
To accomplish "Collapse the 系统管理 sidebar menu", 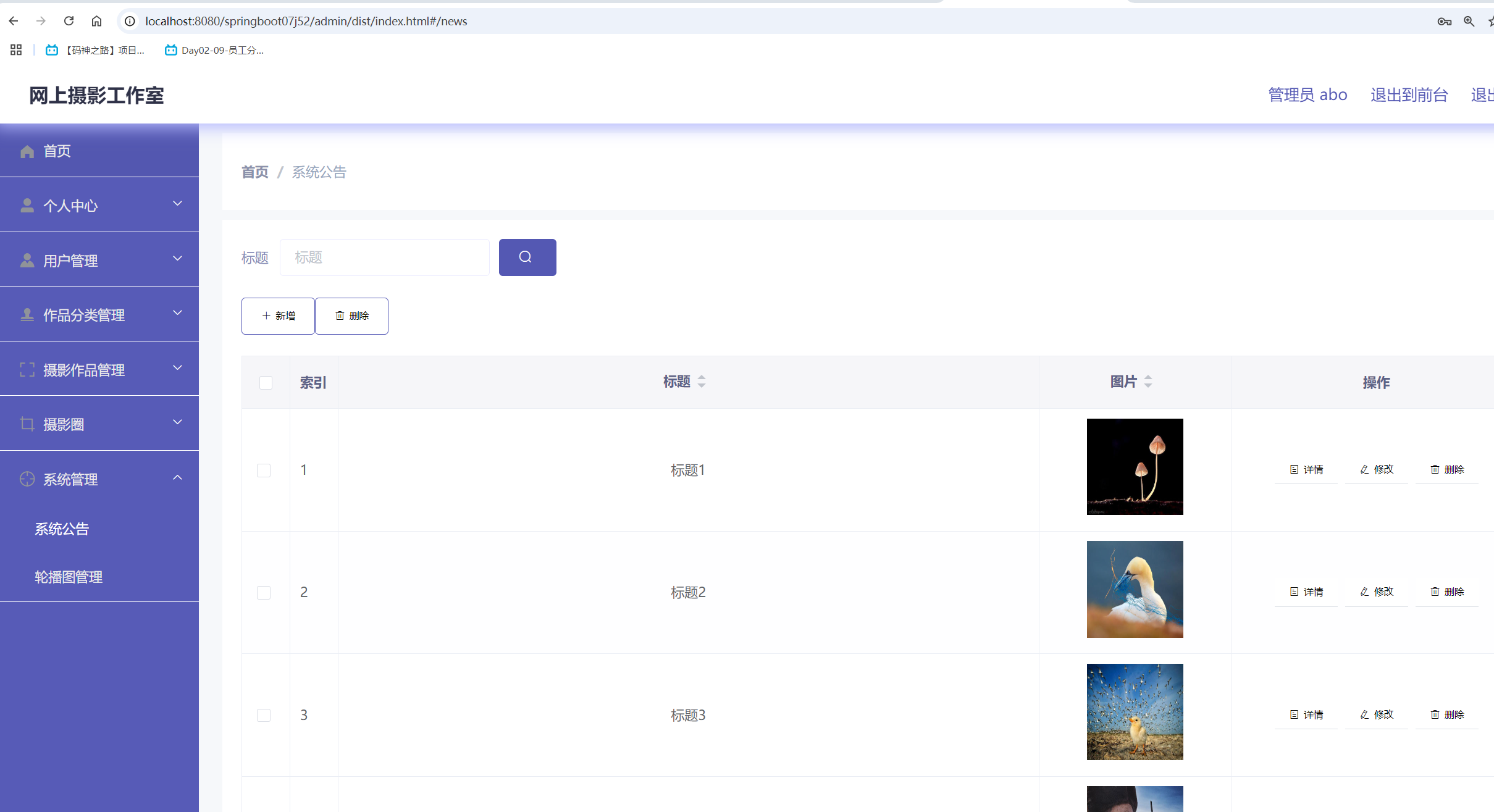I will pos(99,479).
